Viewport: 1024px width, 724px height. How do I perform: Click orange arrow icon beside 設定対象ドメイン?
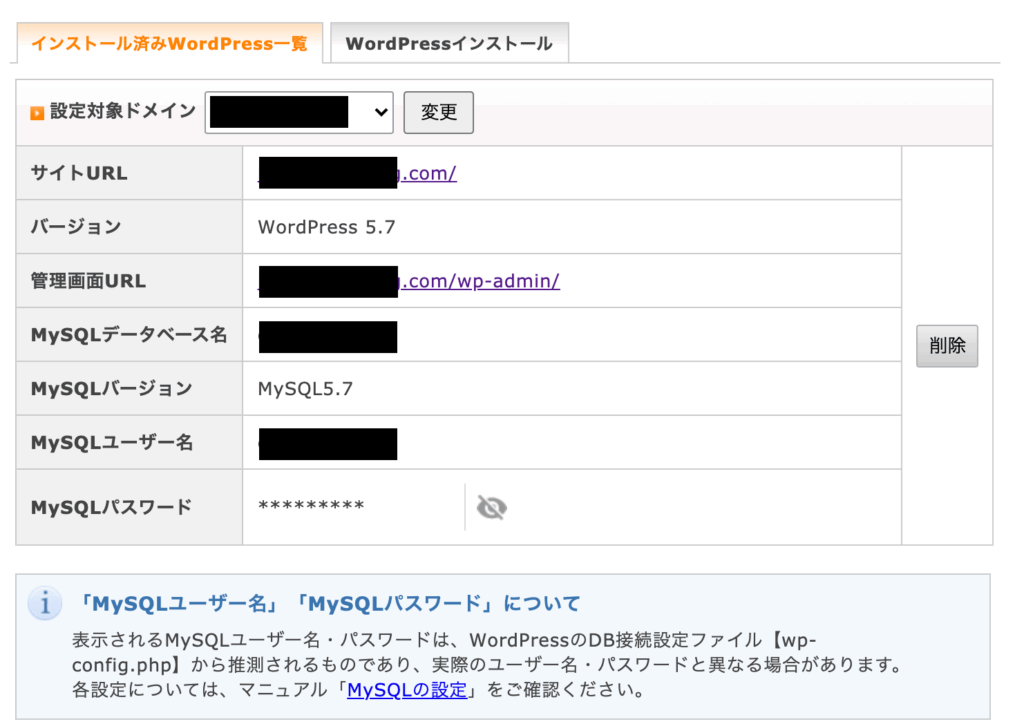[37, 113]
